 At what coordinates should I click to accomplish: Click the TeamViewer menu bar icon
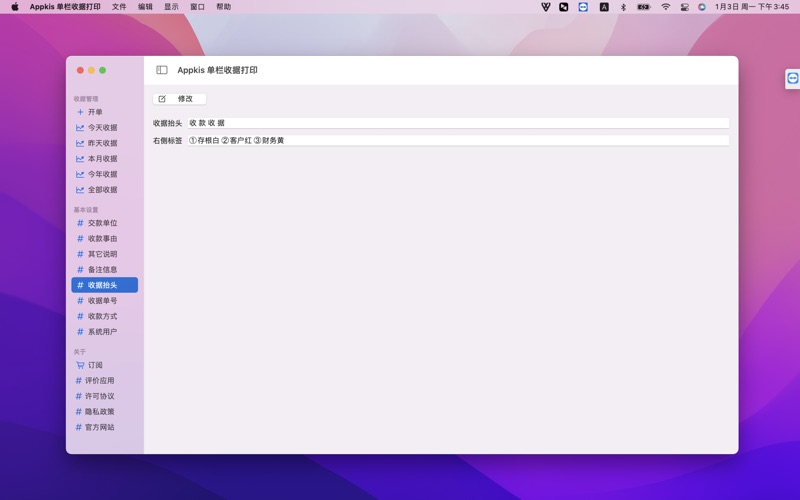[x=583, y=7]
